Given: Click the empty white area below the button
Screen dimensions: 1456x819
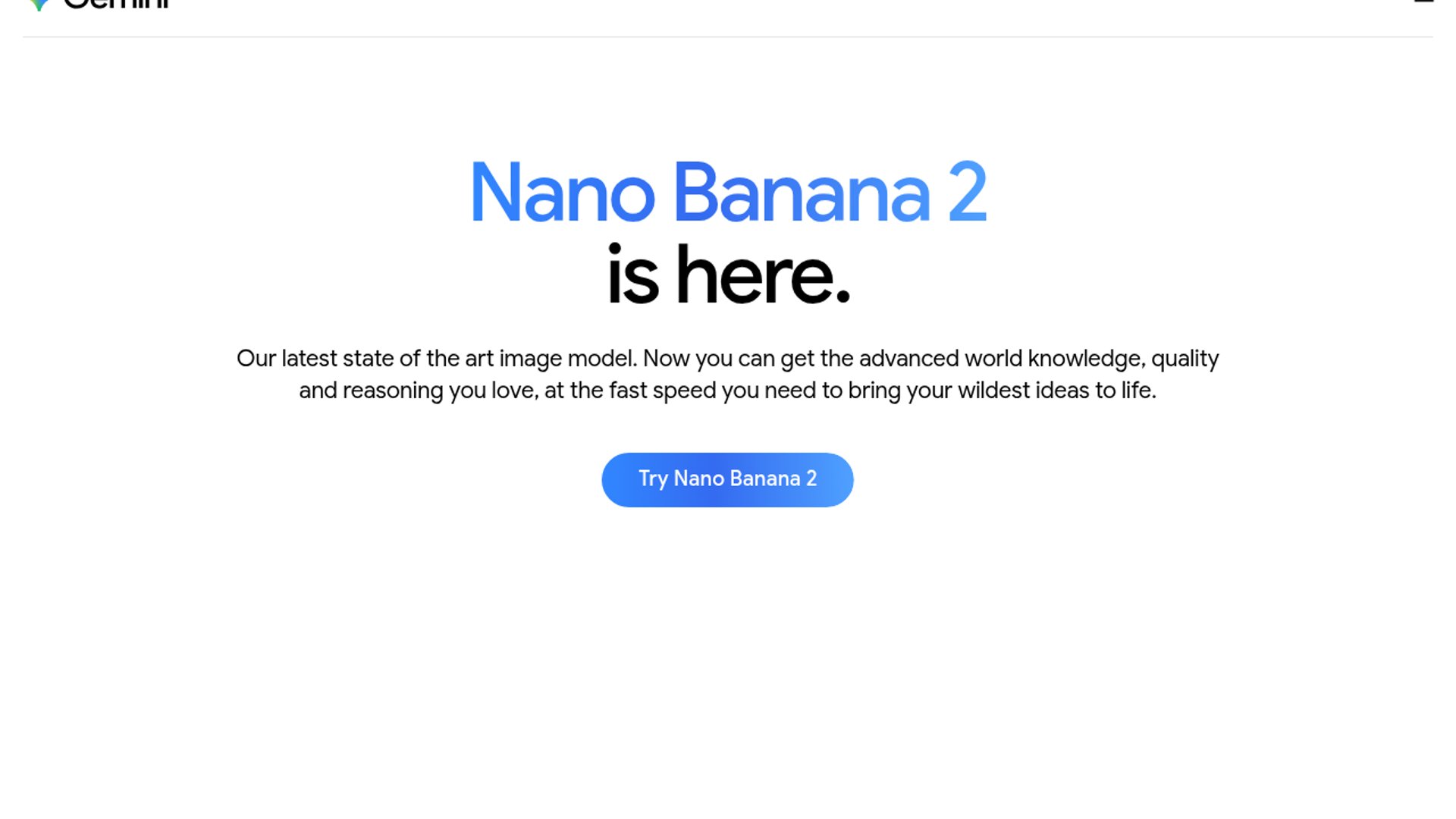Looking at the screenshot, I should click(x=728, y=660).
